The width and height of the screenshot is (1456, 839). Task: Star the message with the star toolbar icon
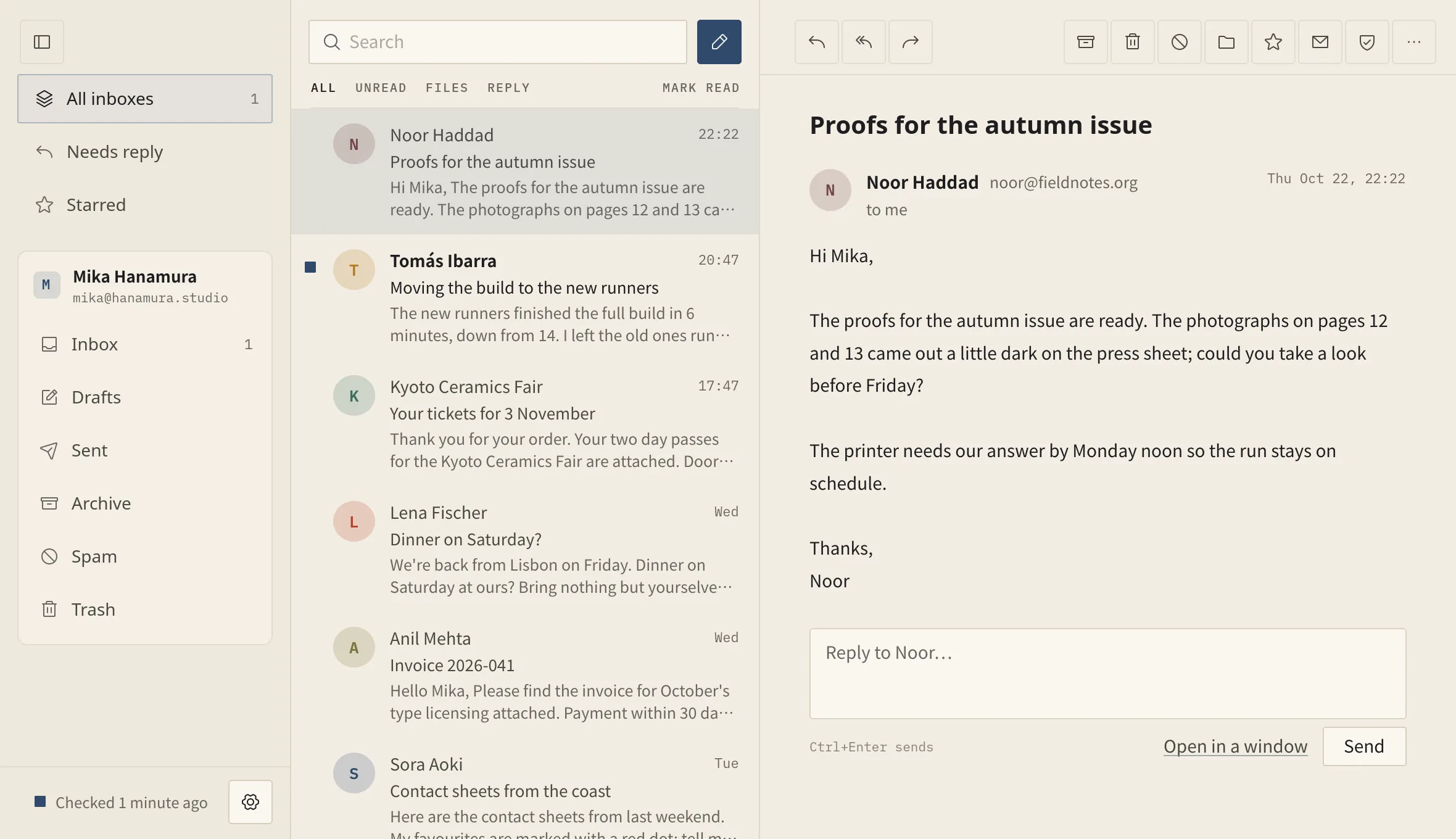(1273, 42)
